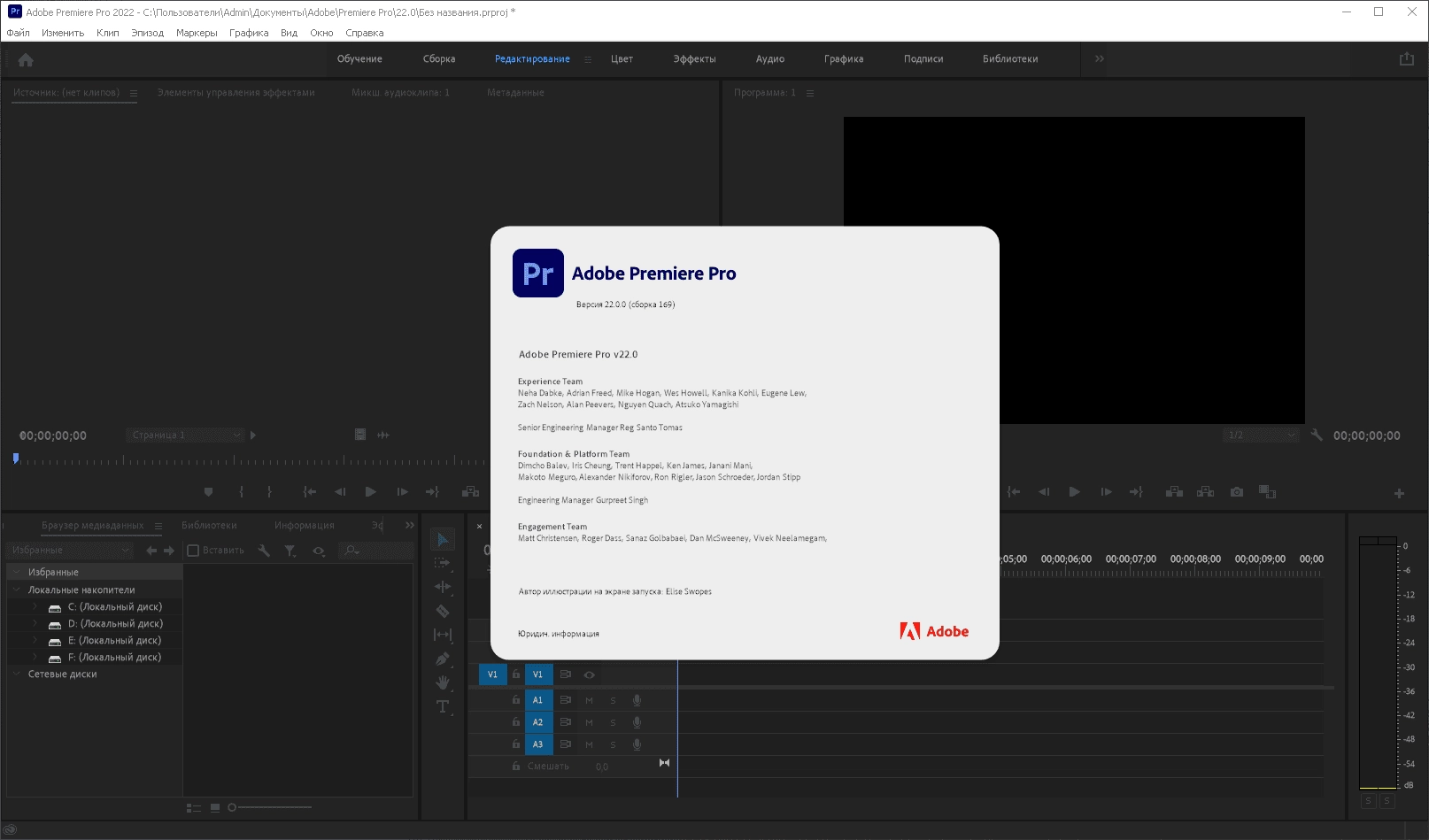Open the Эпизод menu
Viewport: 1429px width, 840px height.
click(x=147, y=33)
